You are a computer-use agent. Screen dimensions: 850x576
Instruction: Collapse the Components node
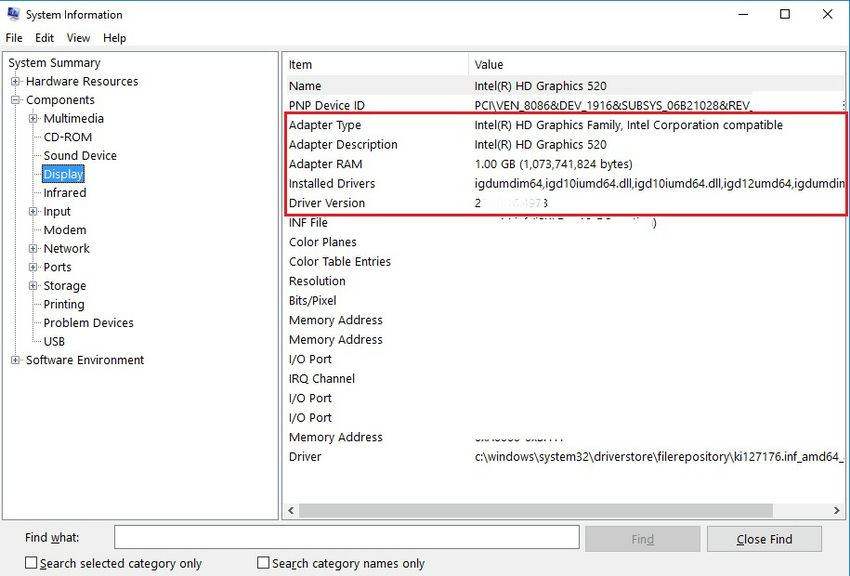click(15, 99)
